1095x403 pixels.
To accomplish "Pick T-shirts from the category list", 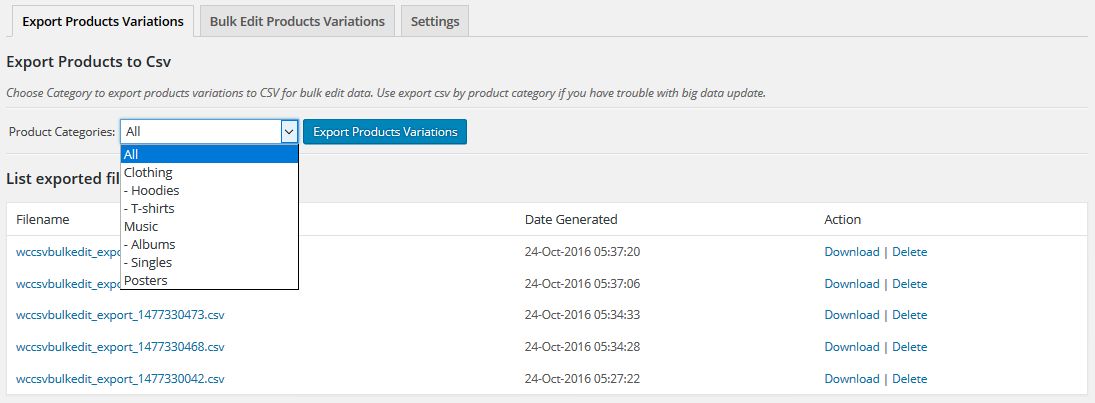I will pos(149,208).
